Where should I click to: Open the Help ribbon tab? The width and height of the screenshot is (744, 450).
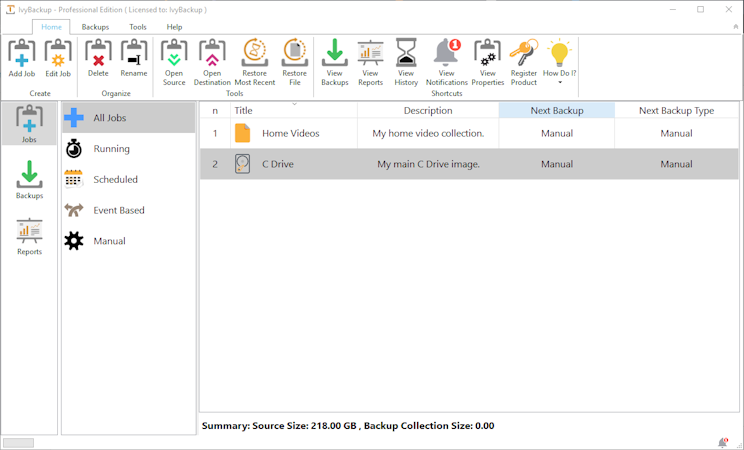[x=174, y=27]
